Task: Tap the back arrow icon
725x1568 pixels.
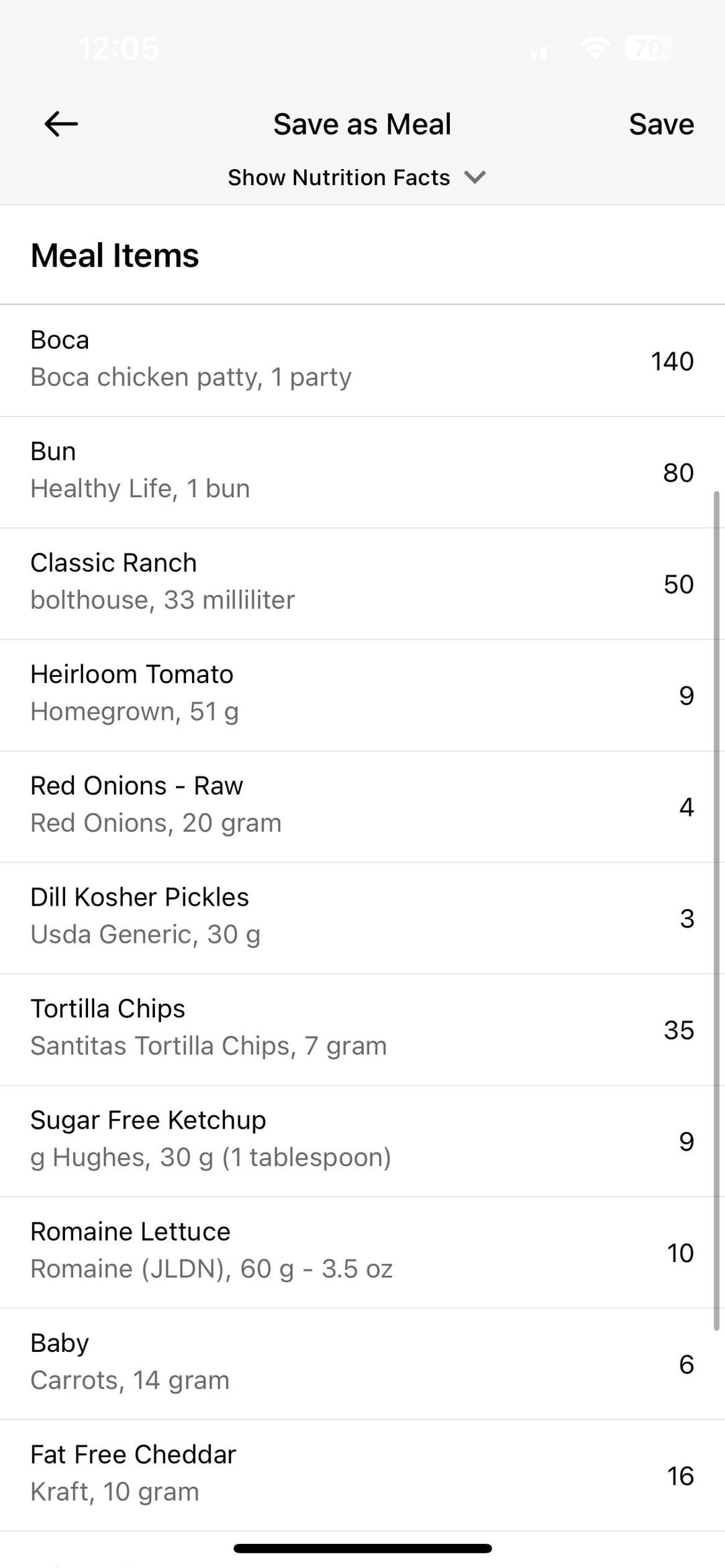Action: pyautogui.click(x=61, y=124)
